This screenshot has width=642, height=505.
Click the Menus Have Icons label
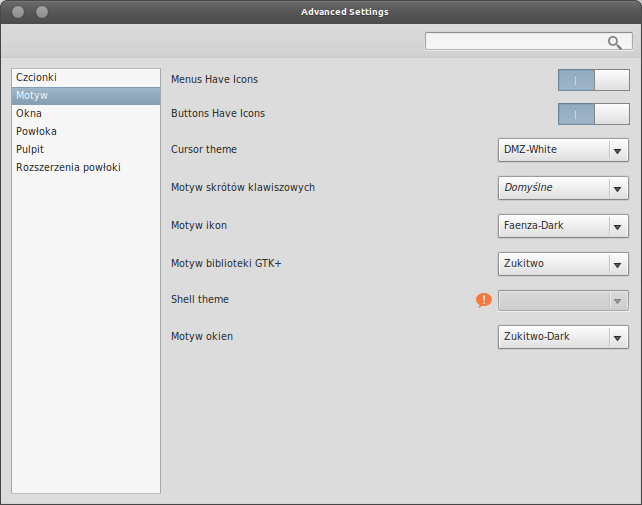coord(215,79)
